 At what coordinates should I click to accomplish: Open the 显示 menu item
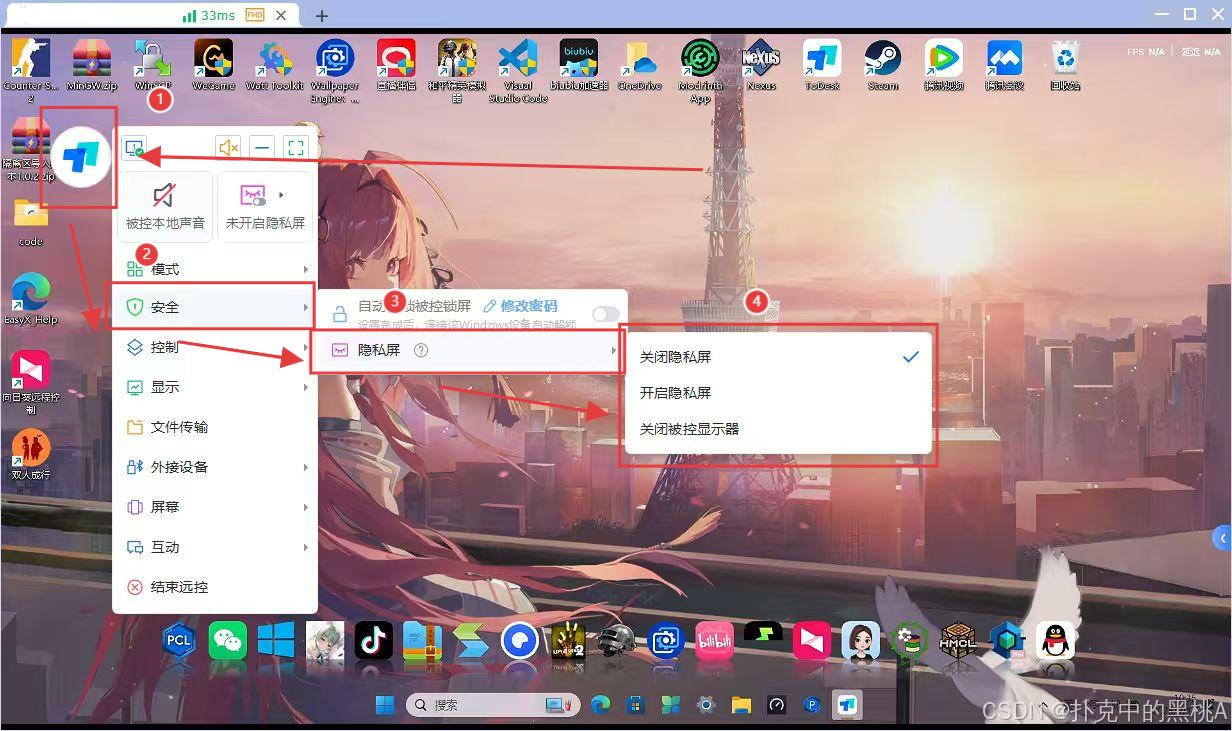click(x=215, y=387)
